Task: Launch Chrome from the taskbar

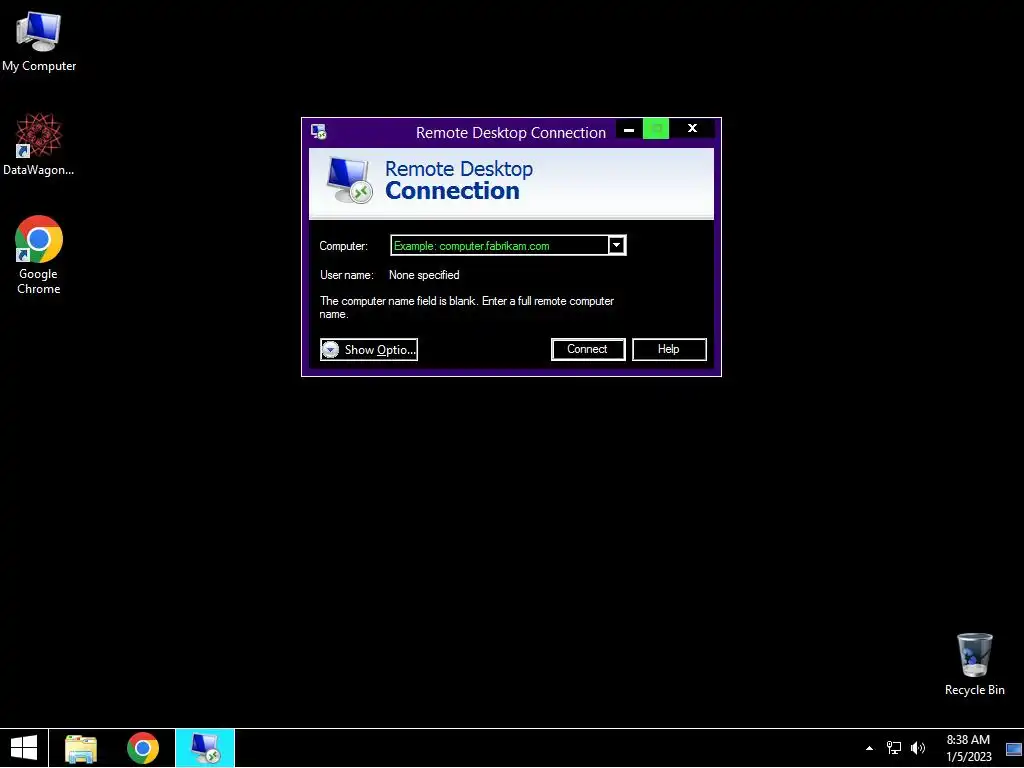Action: tap(143, 748)
